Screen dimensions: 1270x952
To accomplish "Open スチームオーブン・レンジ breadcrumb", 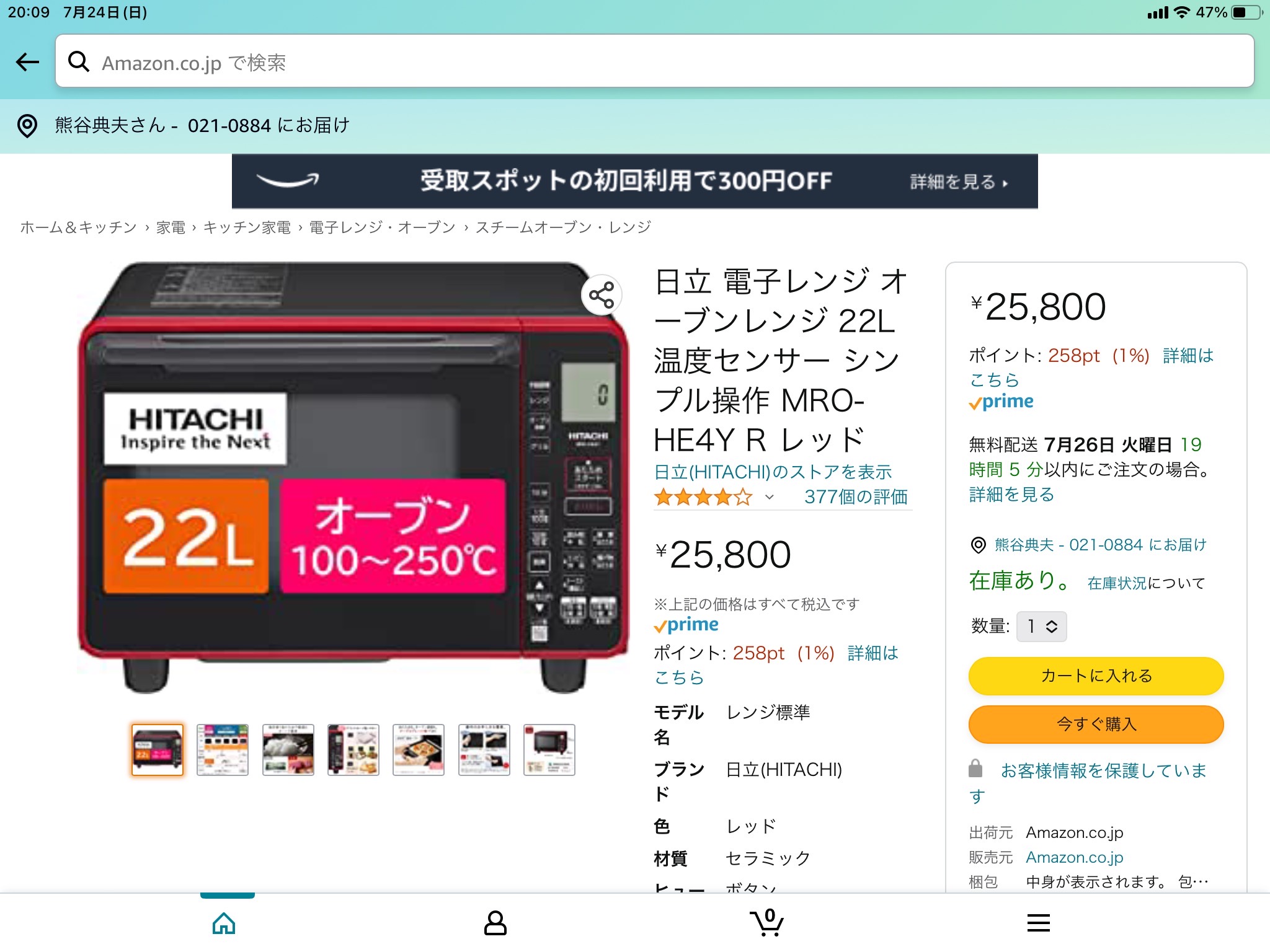I will 563,227.
